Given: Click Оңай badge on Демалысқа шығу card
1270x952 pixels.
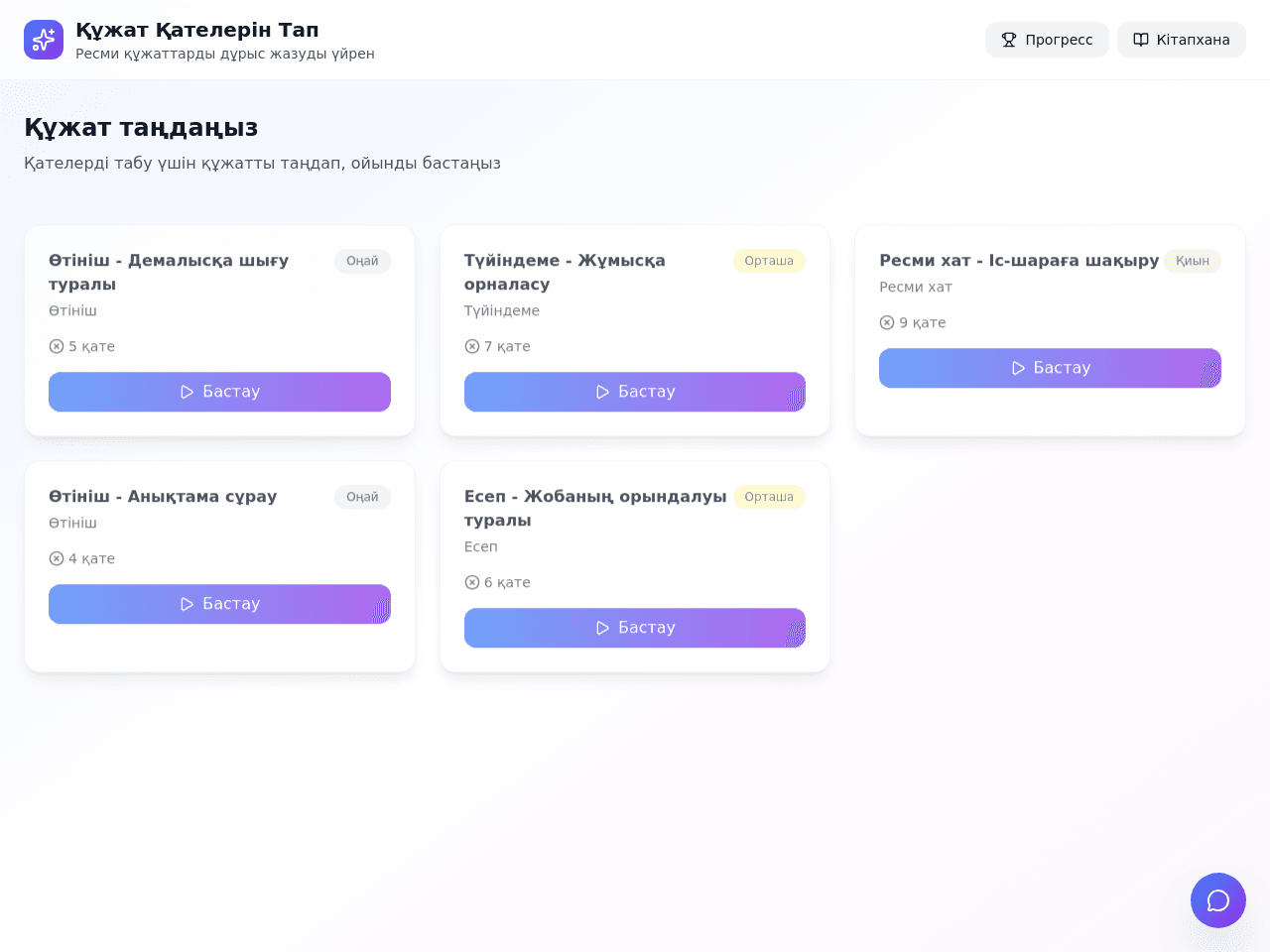Looking at the screenshot, I should pos(362,261).
